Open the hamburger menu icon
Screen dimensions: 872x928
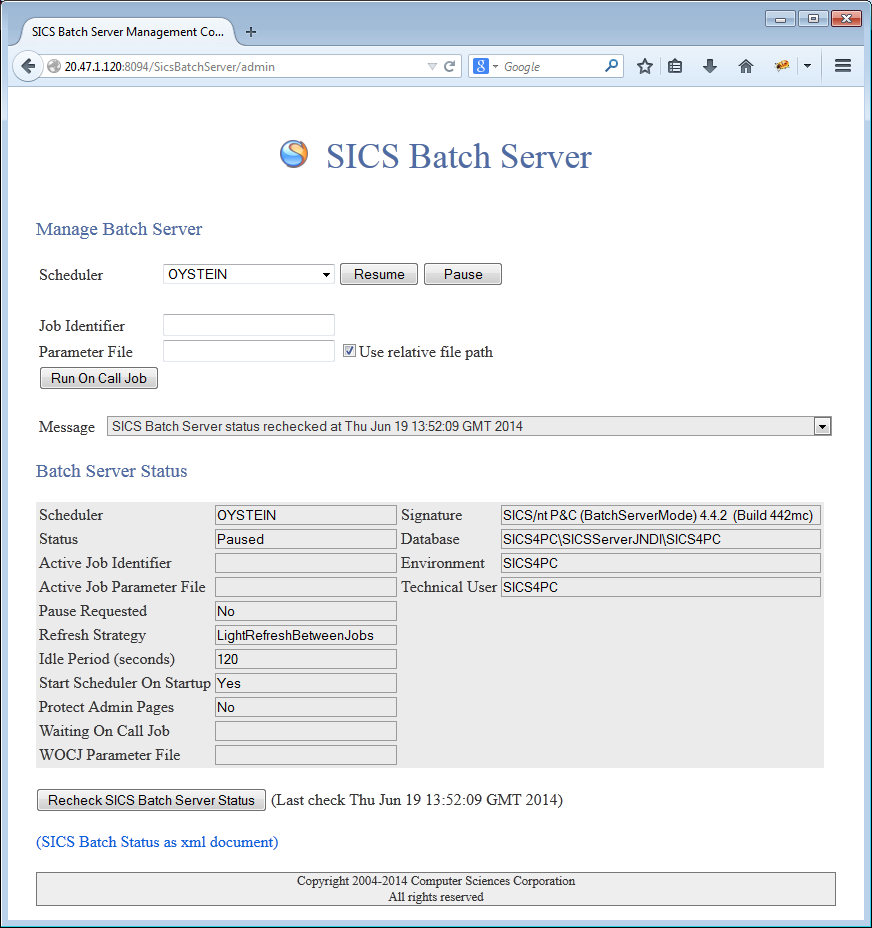coord(842,66)
